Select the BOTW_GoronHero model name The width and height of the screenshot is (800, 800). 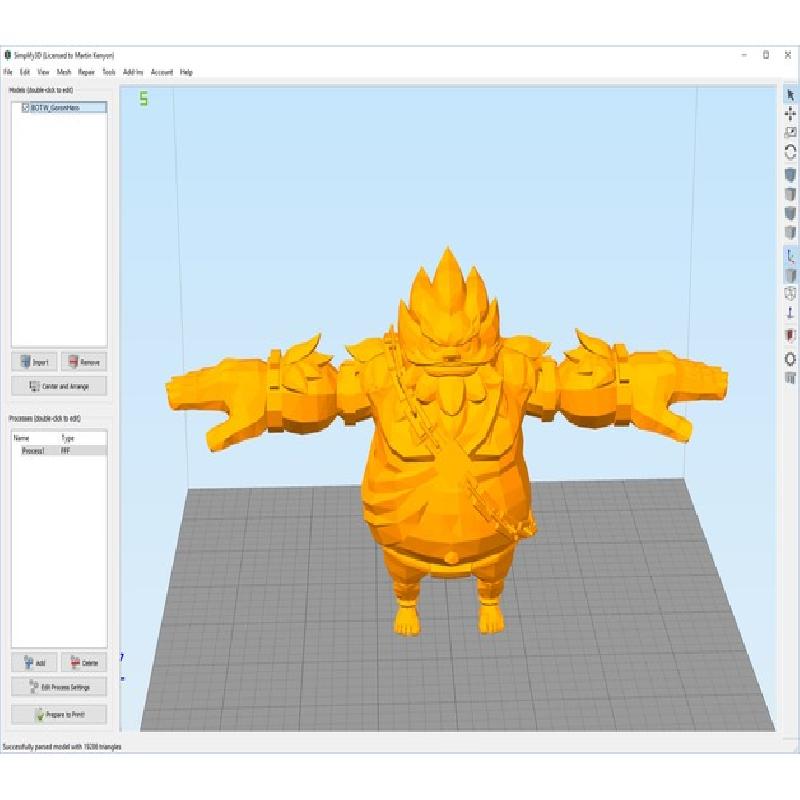point(55,108)
